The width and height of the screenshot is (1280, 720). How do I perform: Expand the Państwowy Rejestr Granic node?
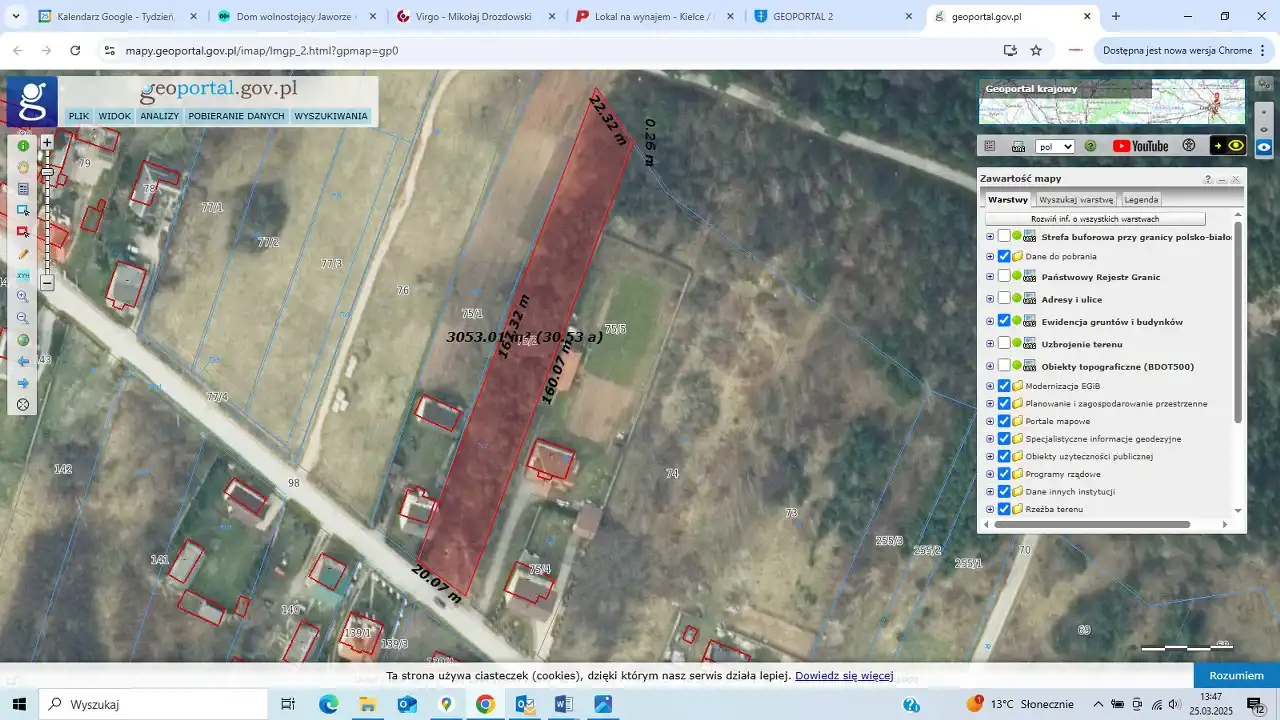[990, 277]
